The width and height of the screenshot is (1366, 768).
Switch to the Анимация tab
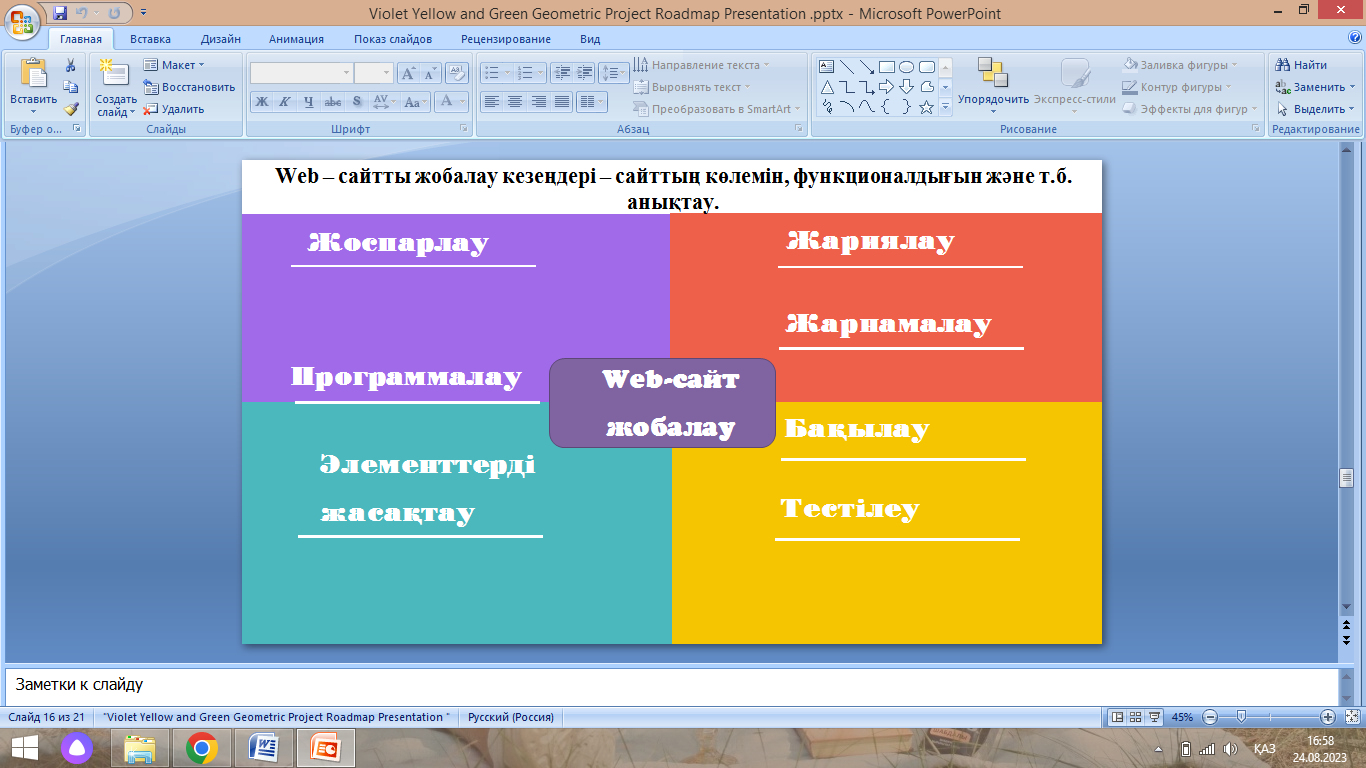[296, 39]
